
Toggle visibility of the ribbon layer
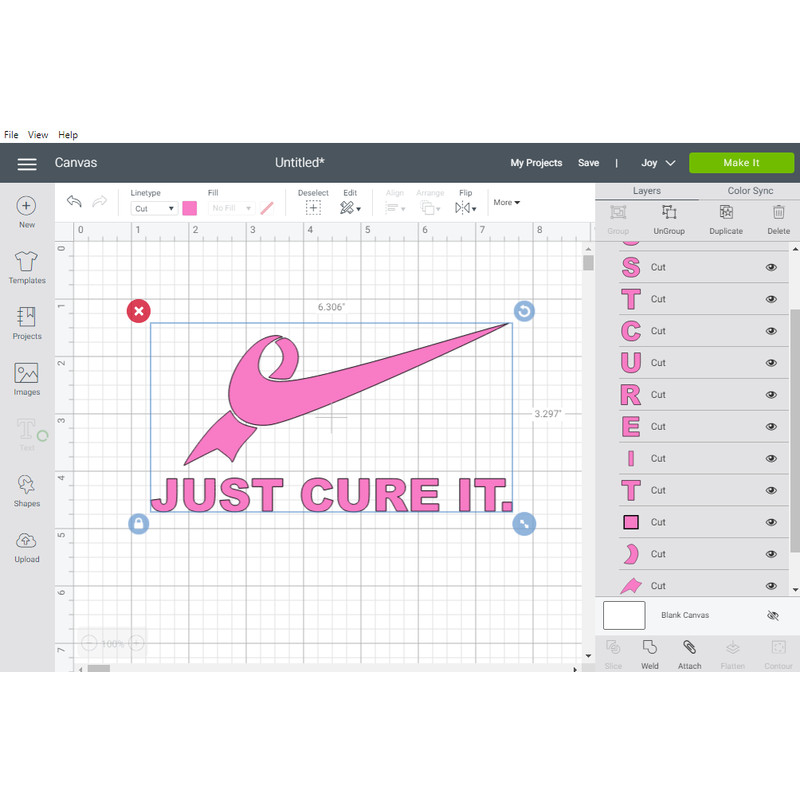771,585
